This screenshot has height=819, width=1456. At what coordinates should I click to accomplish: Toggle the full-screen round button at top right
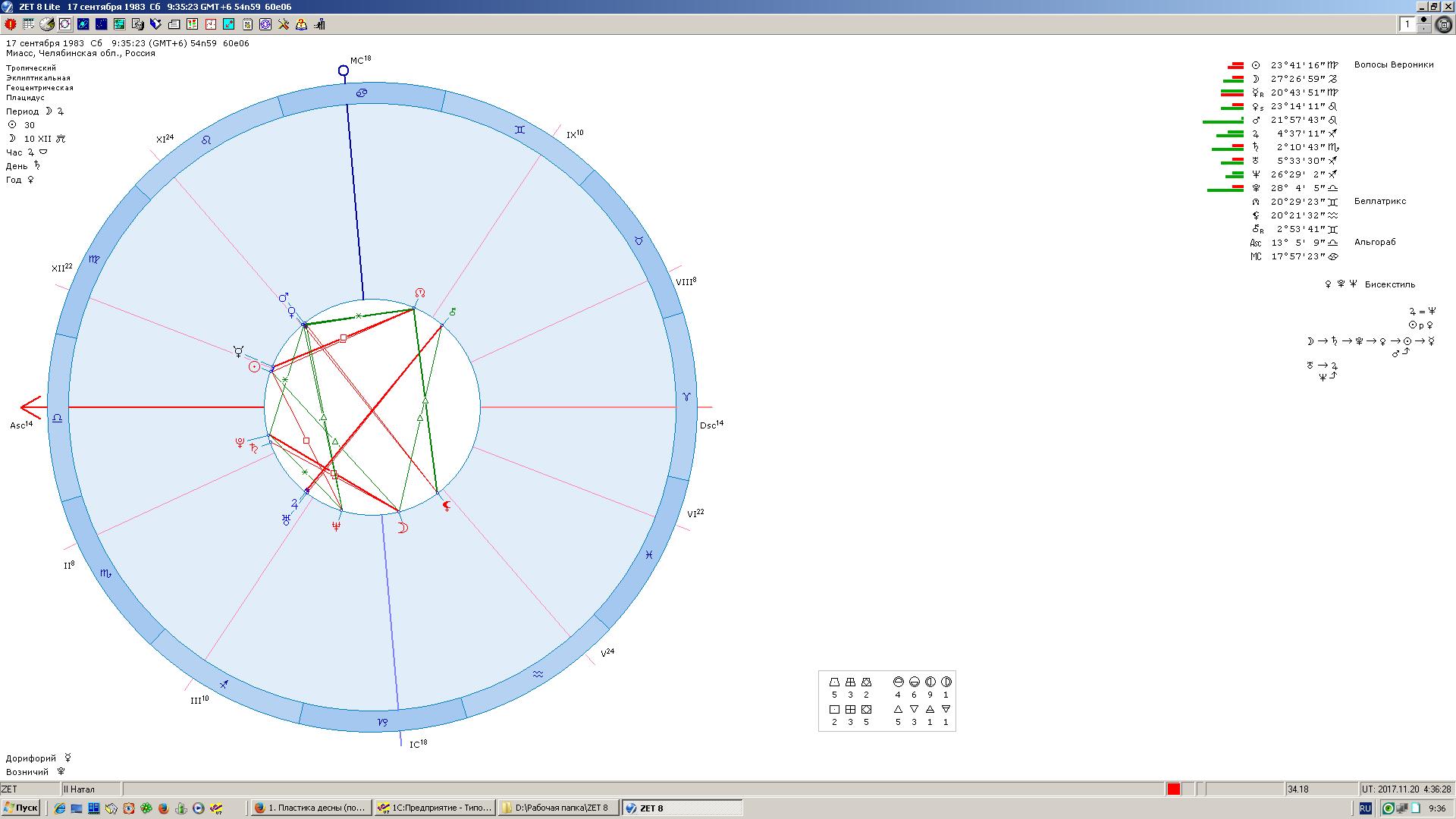1444,25
